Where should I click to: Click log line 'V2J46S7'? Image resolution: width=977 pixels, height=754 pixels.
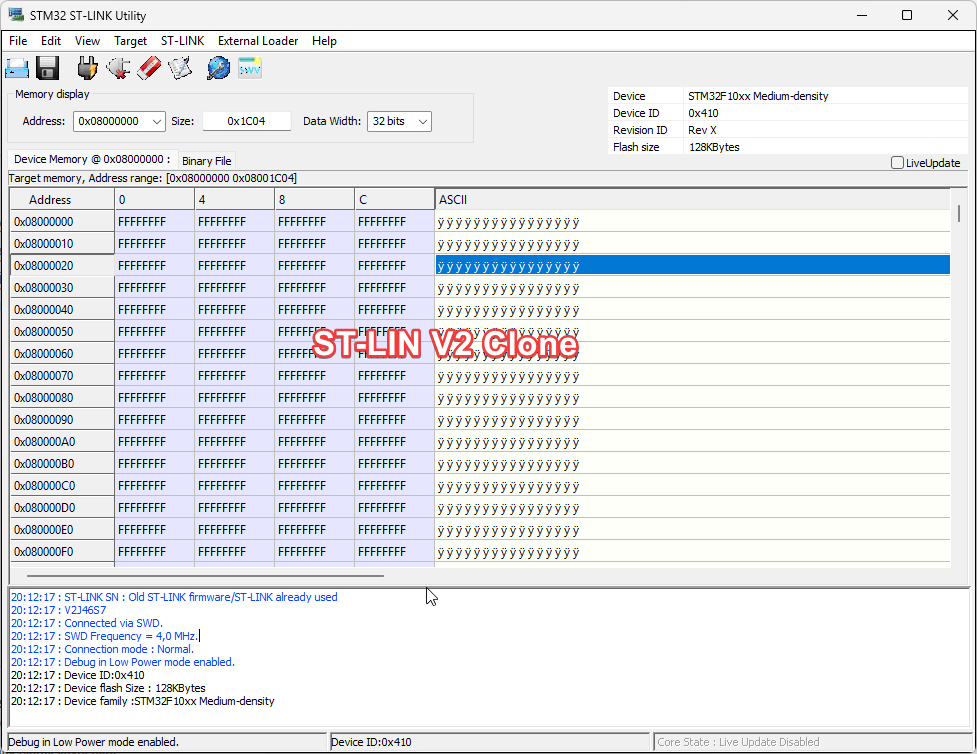(59, 610)
